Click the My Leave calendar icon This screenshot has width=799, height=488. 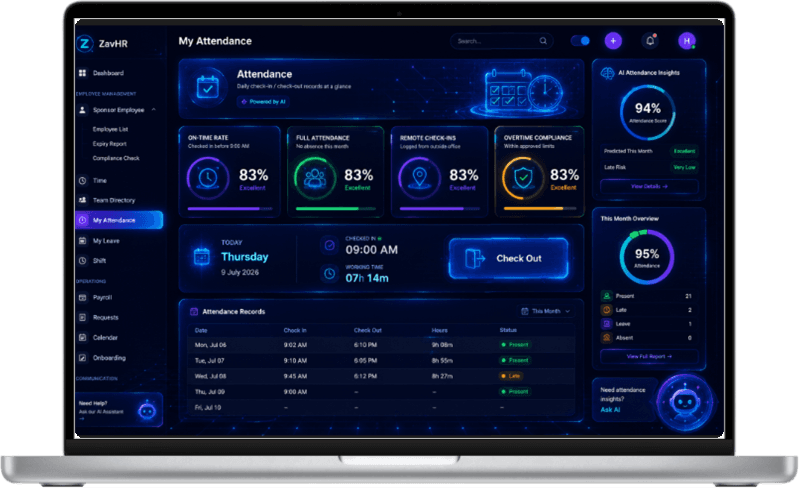tap(82, 240)
